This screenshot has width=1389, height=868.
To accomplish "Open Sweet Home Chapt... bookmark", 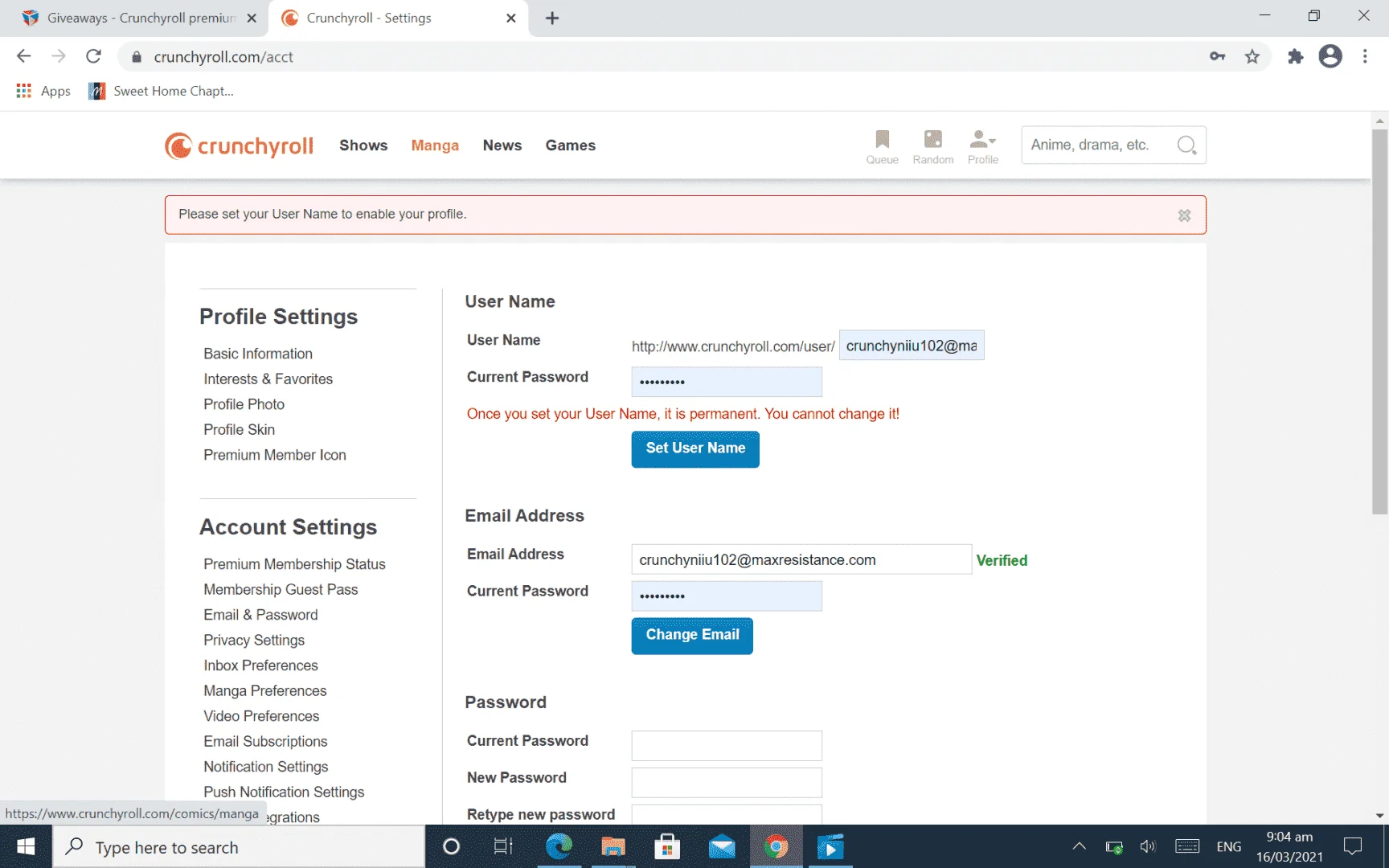I will pyautogui.click(x=161, y=91).
